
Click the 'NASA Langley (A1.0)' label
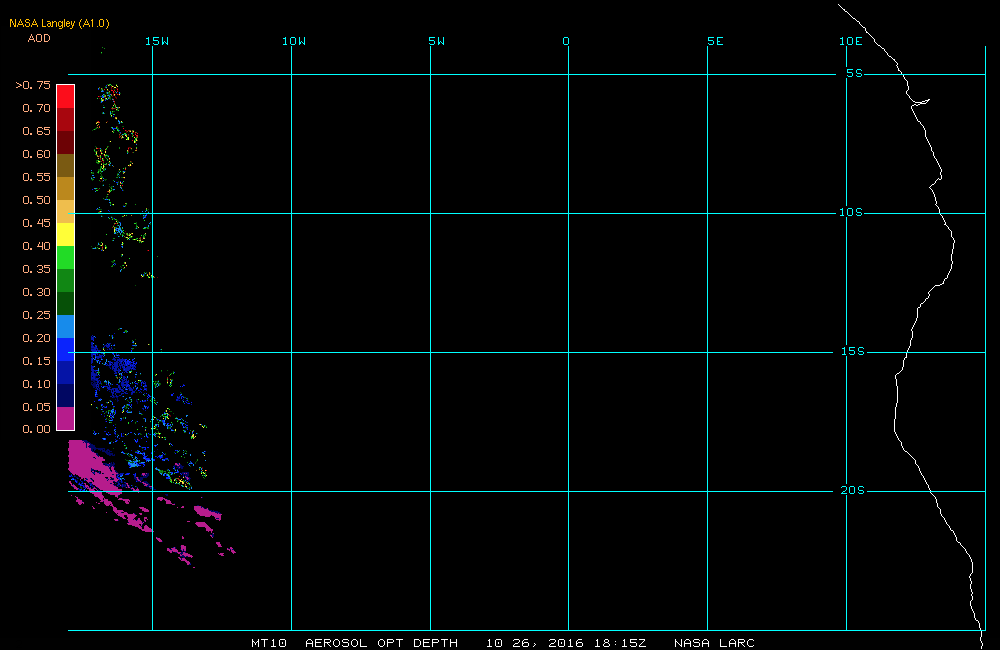59,23
